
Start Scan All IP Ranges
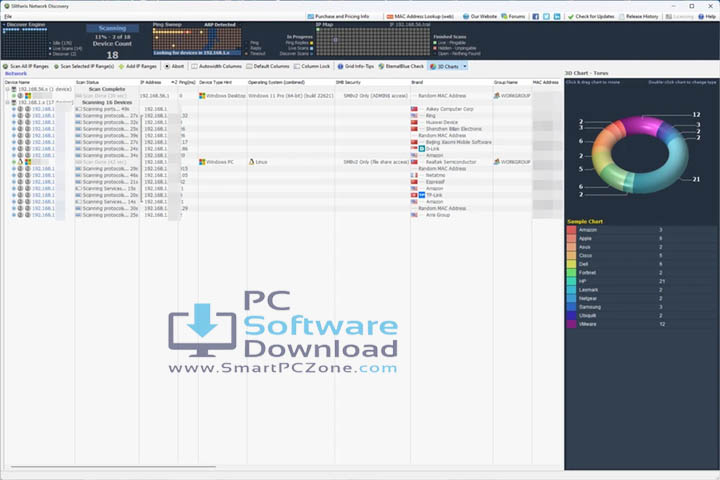click(x=26, y=67)
